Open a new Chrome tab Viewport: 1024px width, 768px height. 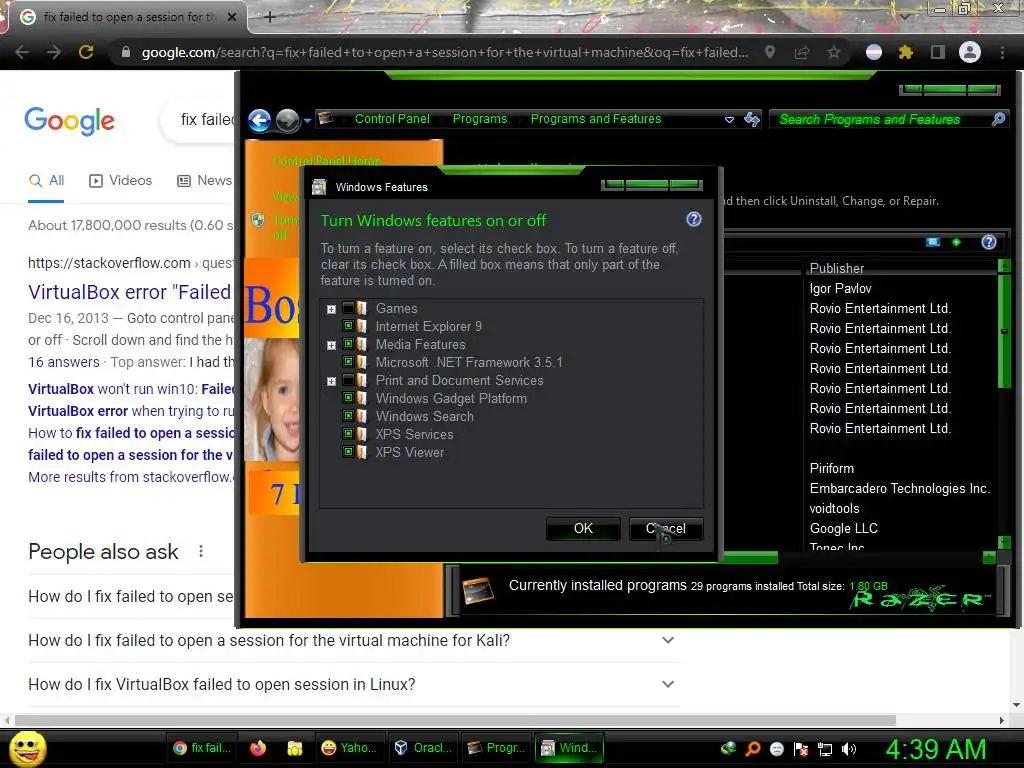pyautogui.click(x=270, y=18)
